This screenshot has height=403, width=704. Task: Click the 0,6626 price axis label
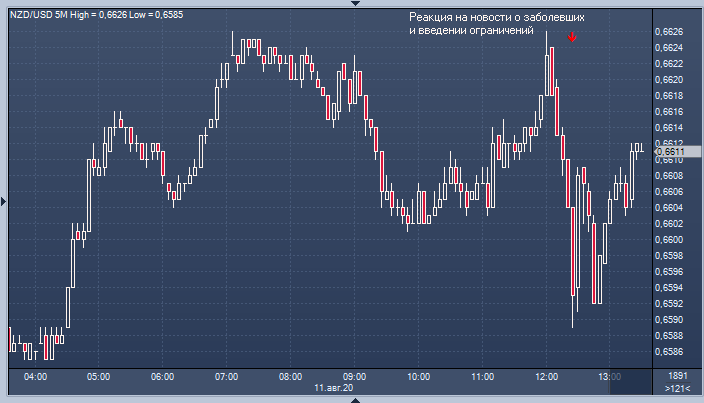[668, 32]
